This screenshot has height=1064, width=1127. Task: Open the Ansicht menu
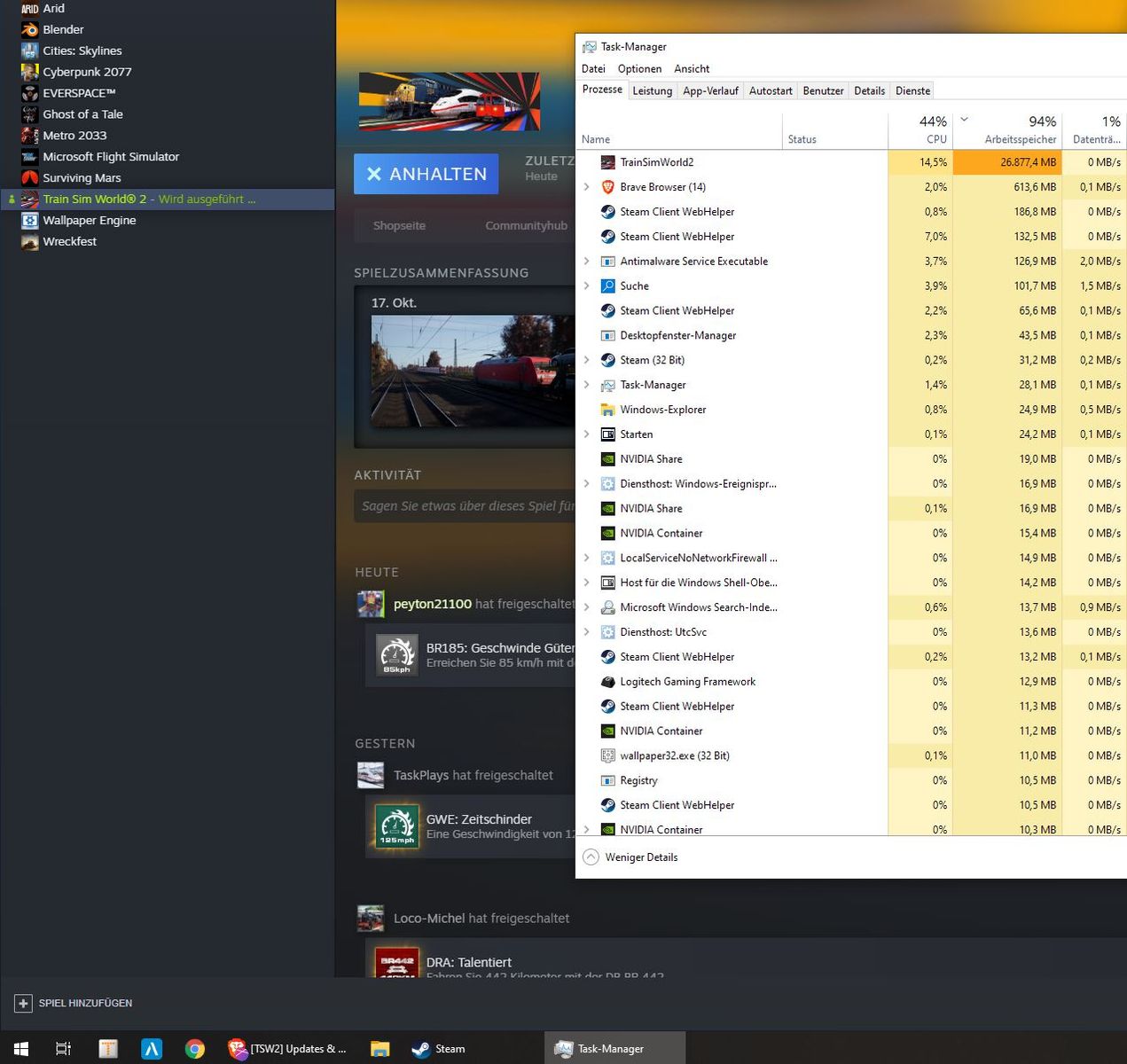click(x=692, y=68)
